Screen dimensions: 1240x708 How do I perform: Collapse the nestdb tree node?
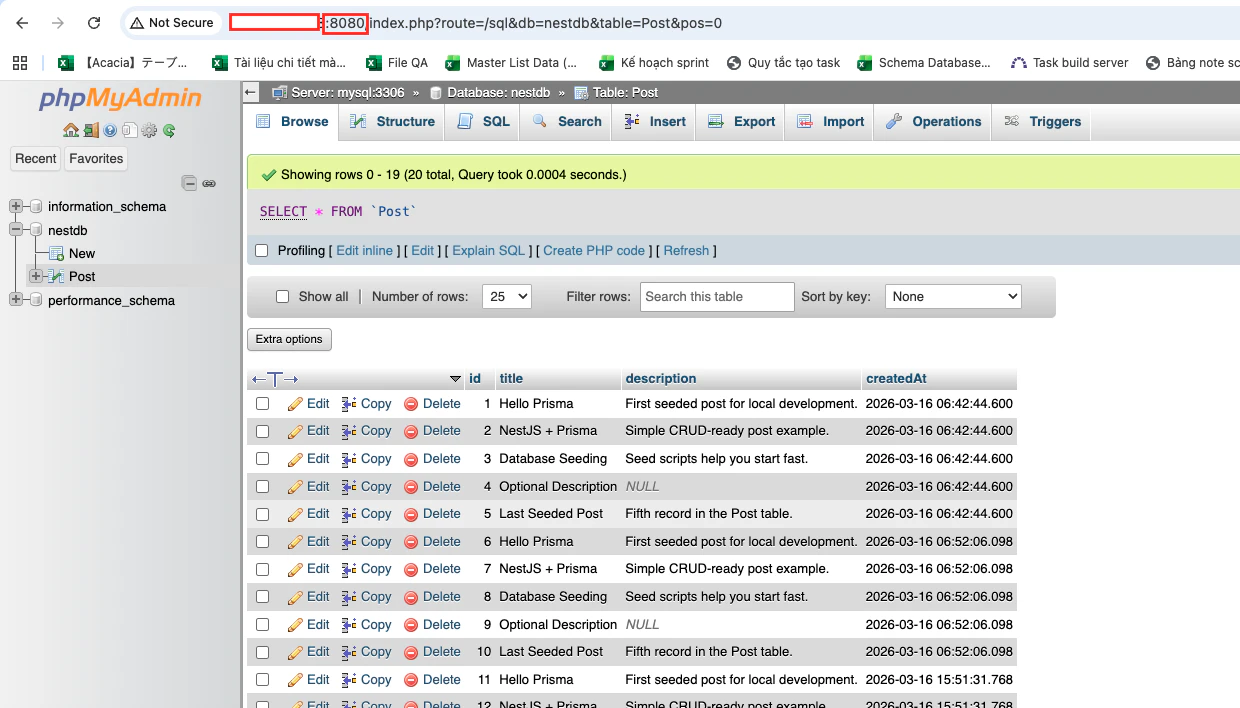(x=15, y=230)
